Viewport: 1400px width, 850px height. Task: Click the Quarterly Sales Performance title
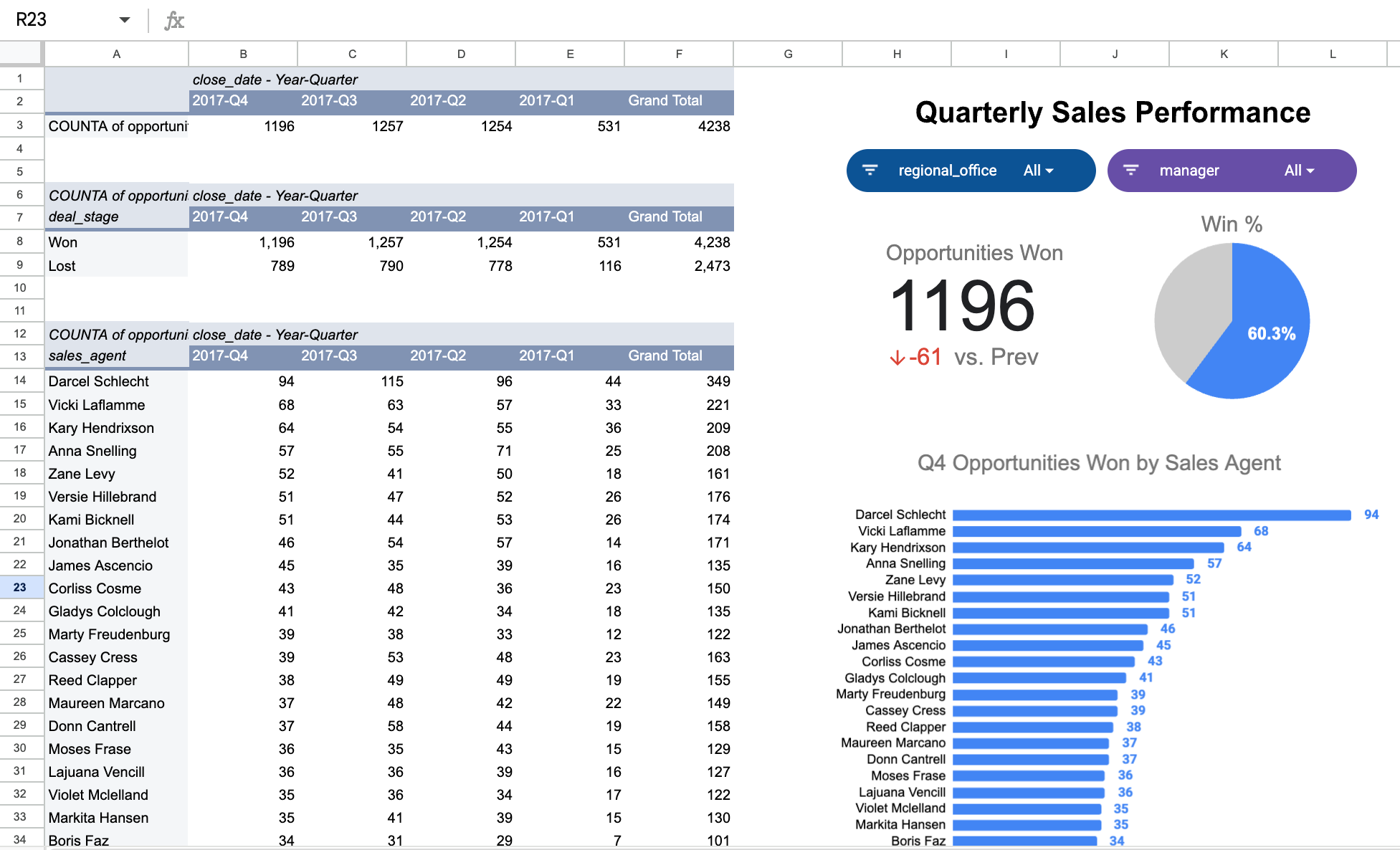pyautogui.click(x=1112, y=113)
